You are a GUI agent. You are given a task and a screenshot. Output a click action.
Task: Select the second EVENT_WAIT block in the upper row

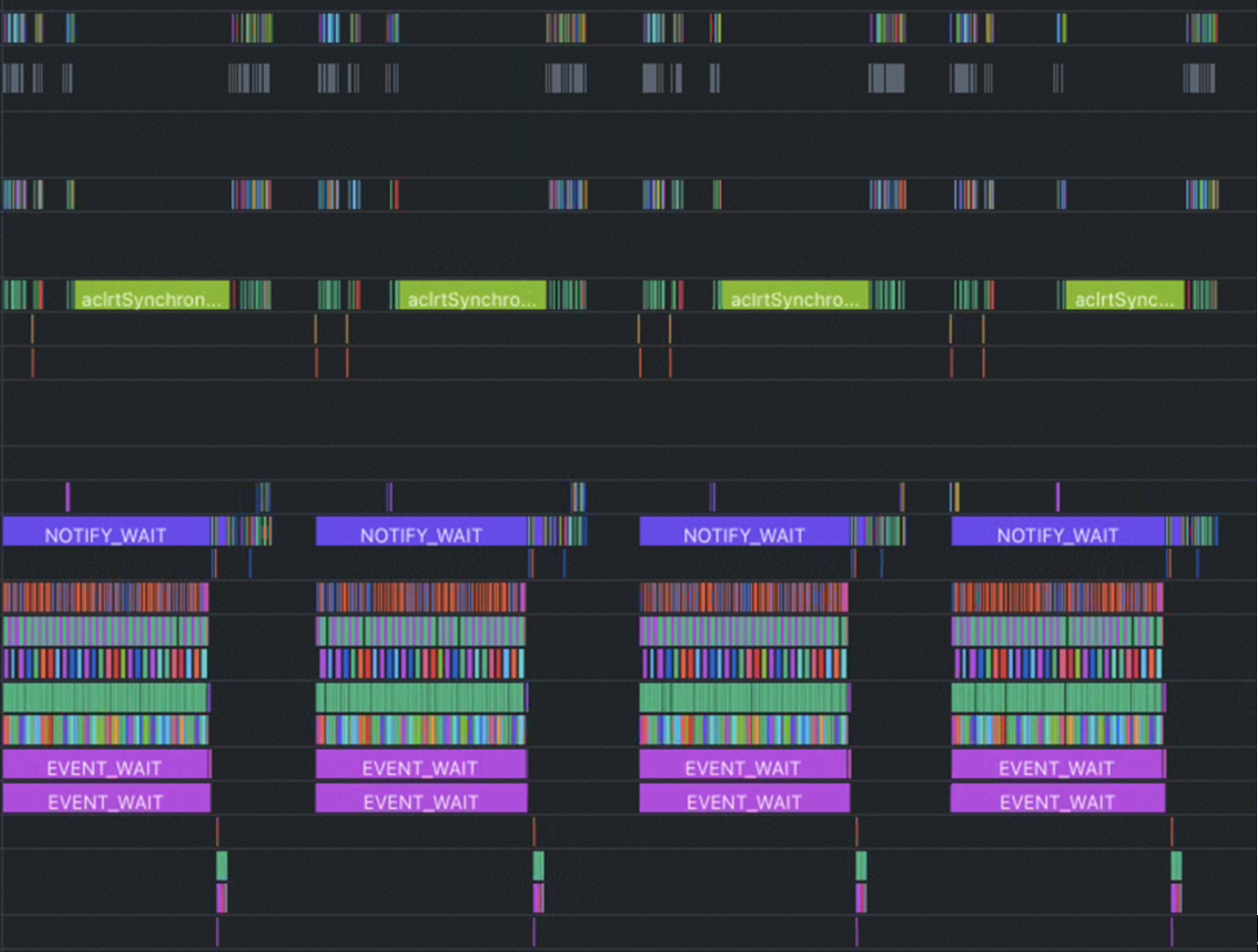point(421,765)
